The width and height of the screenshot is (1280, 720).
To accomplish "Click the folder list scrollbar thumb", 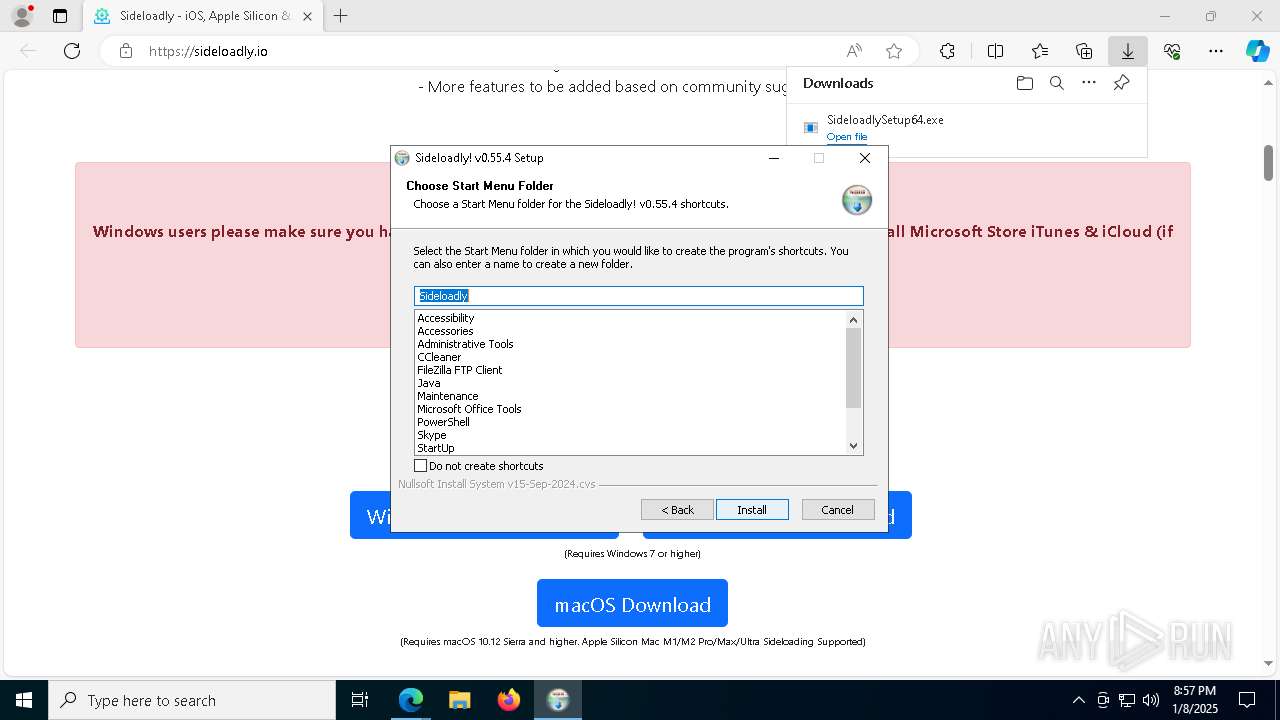I will point(853,368).
